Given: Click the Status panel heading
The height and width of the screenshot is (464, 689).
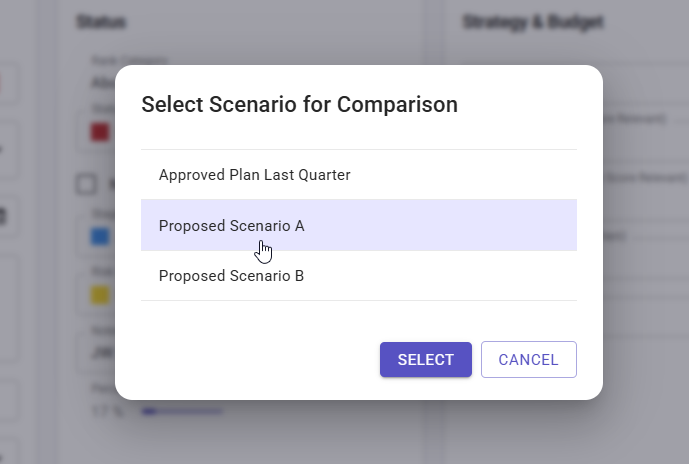Looking at the screenshot, I should [x=101, y=21].
